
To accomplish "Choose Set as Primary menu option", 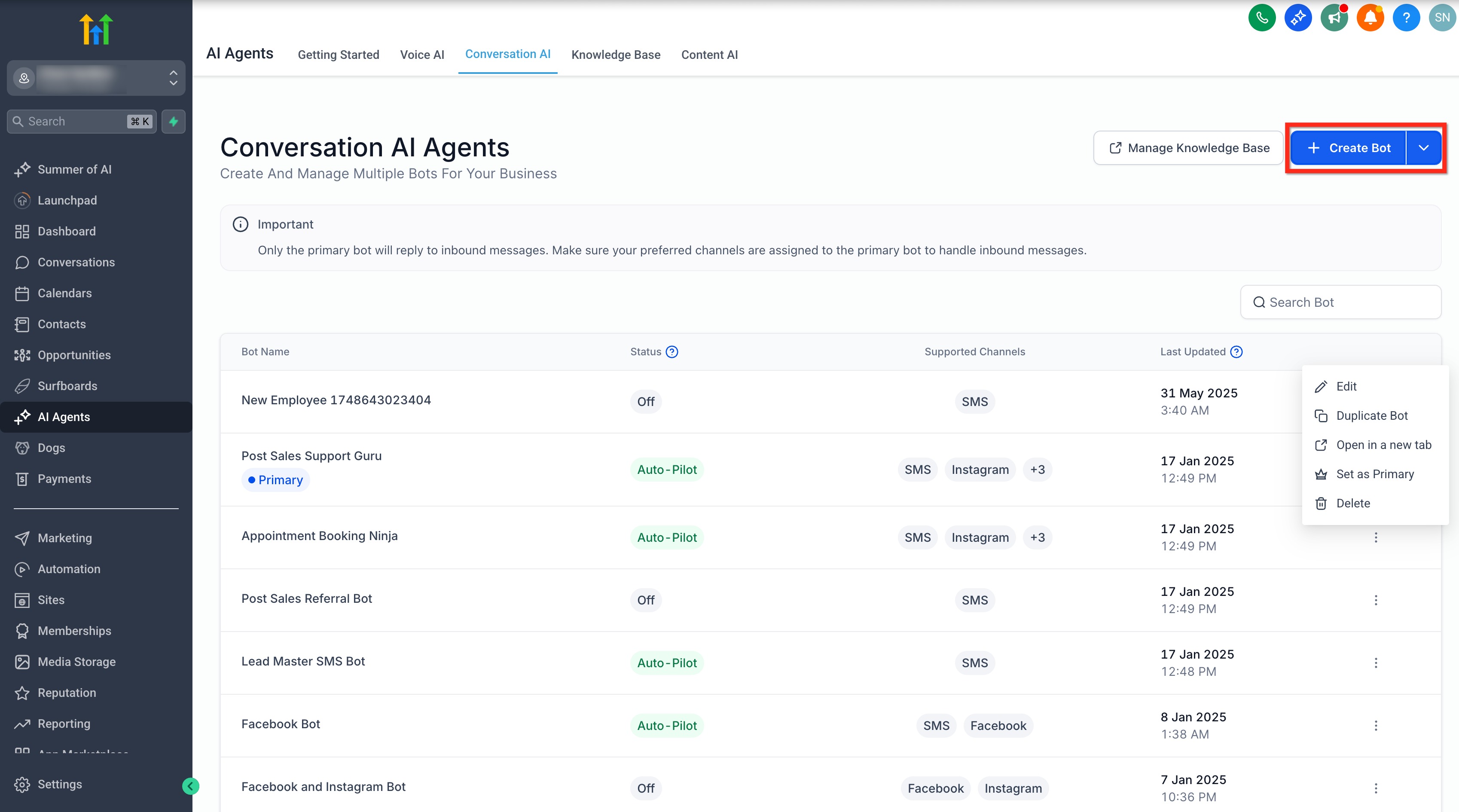I will 1375,474.
